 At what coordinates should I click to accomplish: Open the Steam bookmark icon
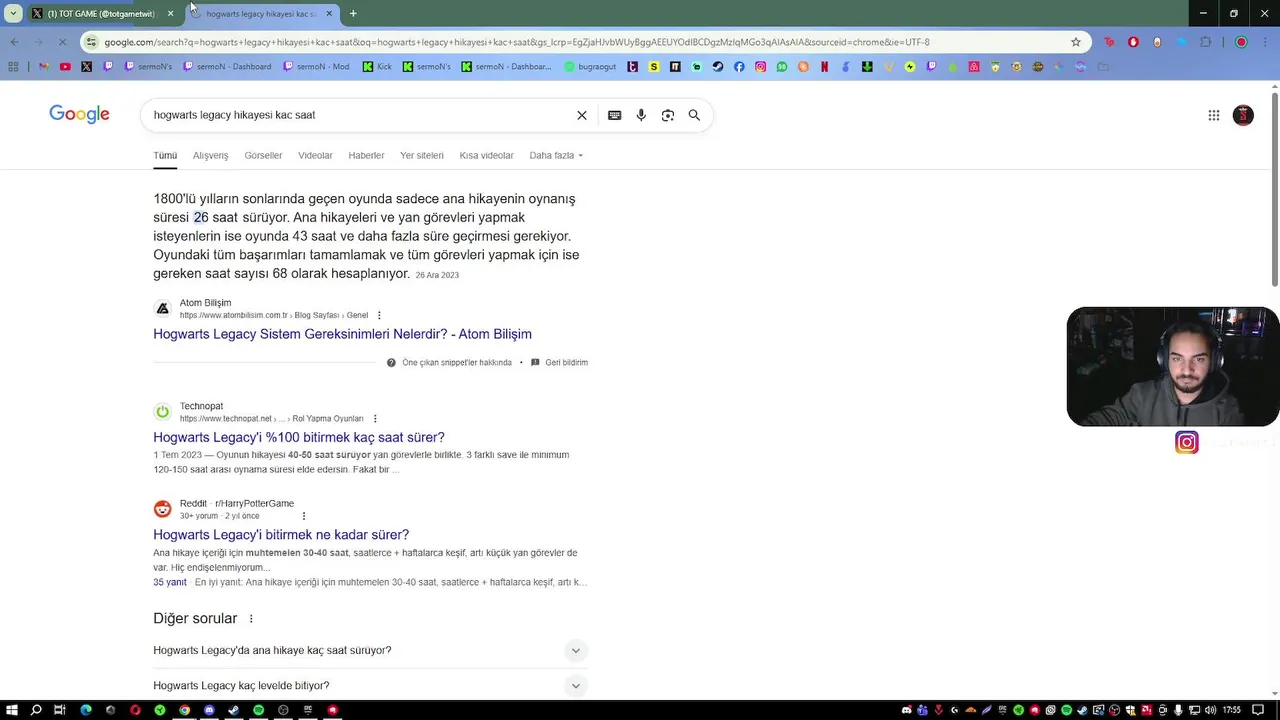[718, 67]
